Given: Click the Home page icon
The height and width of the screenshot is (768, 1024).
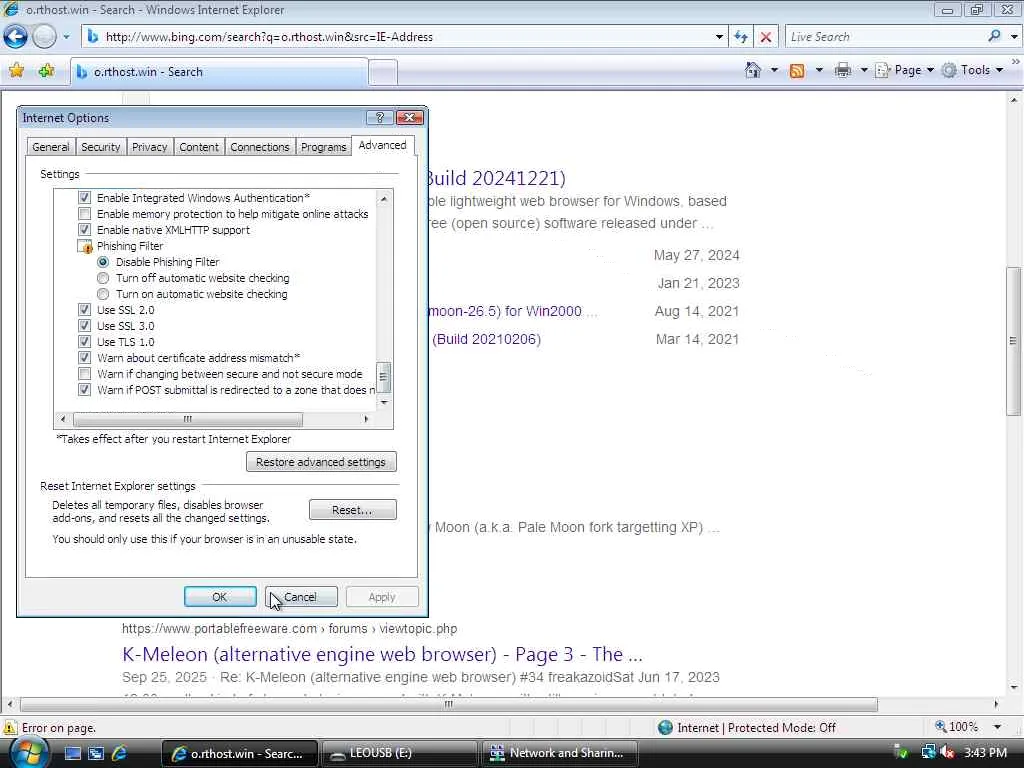Looking at the screenshot, I should coord(753,70).
